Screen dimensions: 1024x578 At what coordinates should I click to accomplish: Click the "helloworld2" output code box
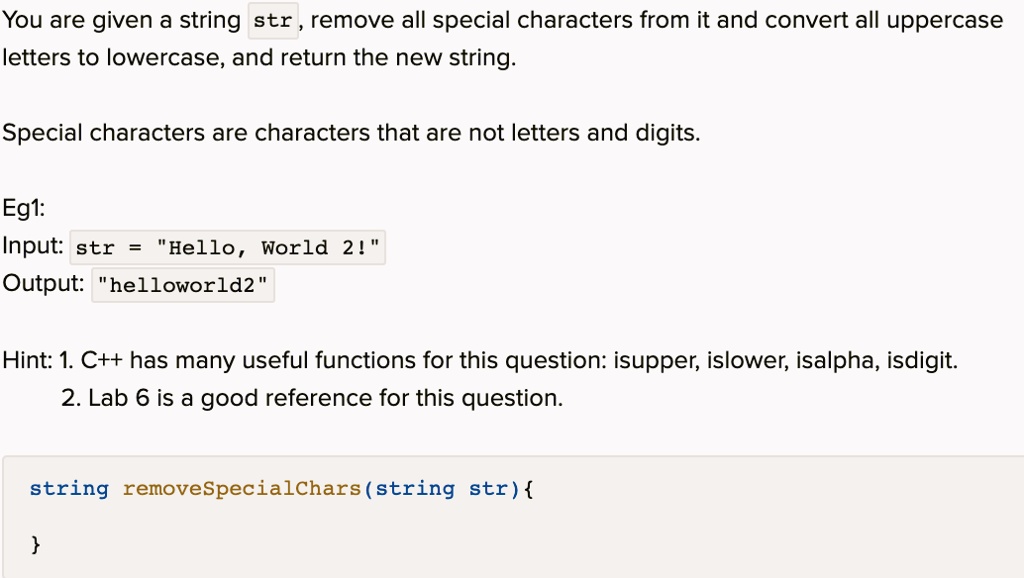pyautogui.click(x=183, y=285)
